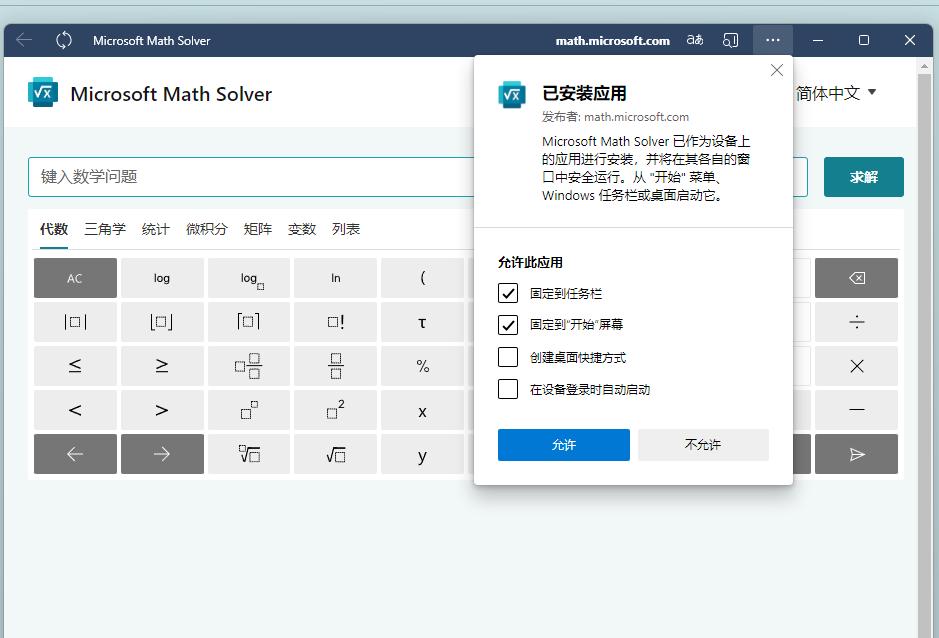The image size is (939, 638).
Task: Select the tau constant key
Action: click(421, 321)
